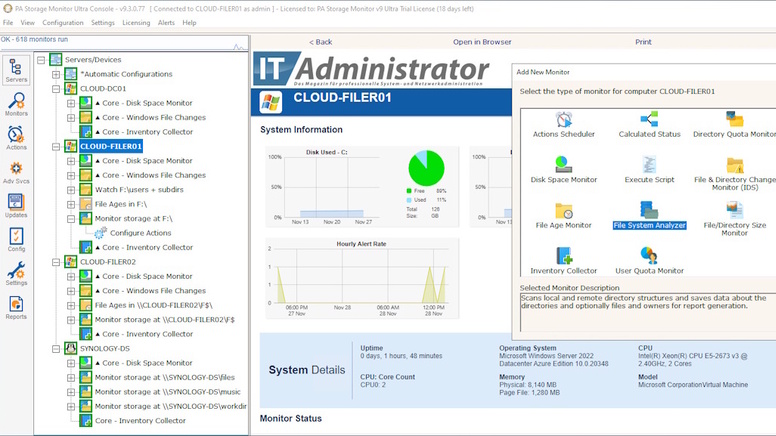
Task: Collapse the SYNOLOGY-DS server node
Action: pyautogui.click(x=57, y=348)
